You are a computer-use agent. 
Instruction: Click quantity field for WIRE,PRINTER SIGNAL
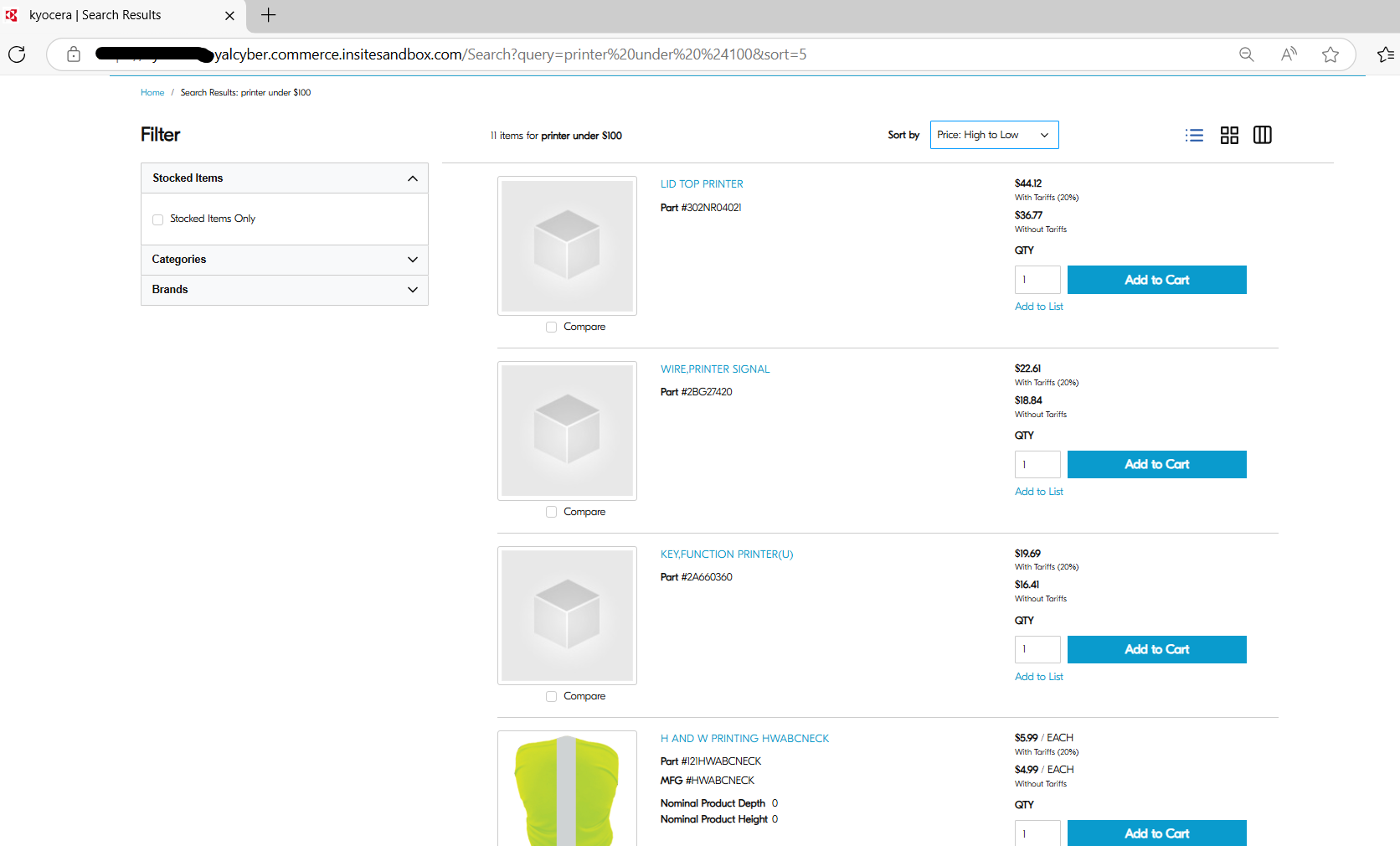tap(1037, 465)
